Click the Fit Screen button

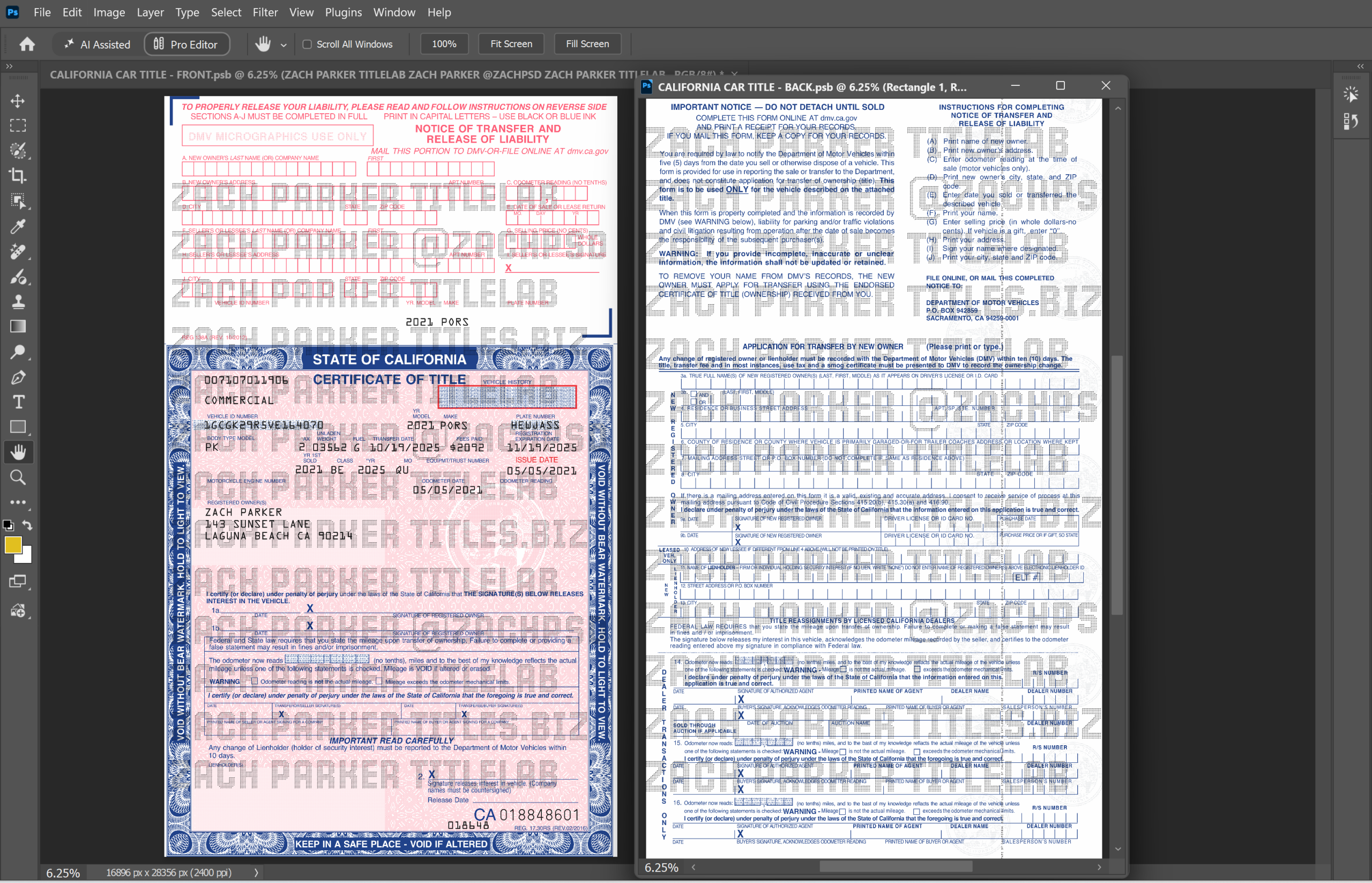[511, 43]
